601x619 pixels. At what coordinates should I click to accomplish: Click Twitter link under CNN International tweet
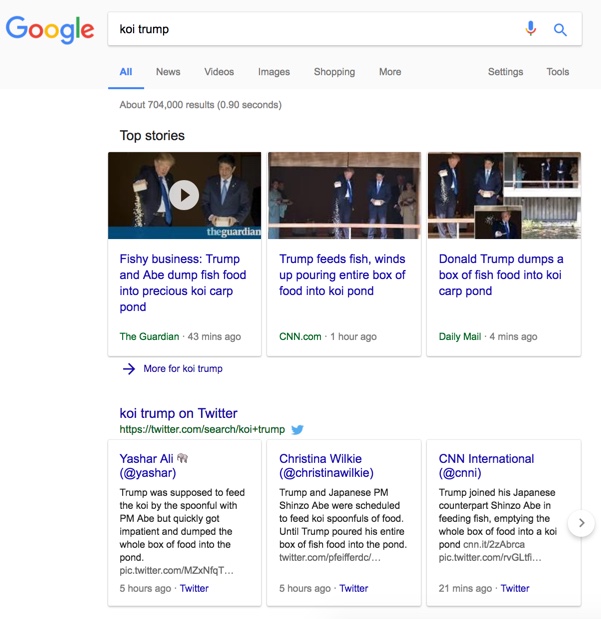point(515,588)
